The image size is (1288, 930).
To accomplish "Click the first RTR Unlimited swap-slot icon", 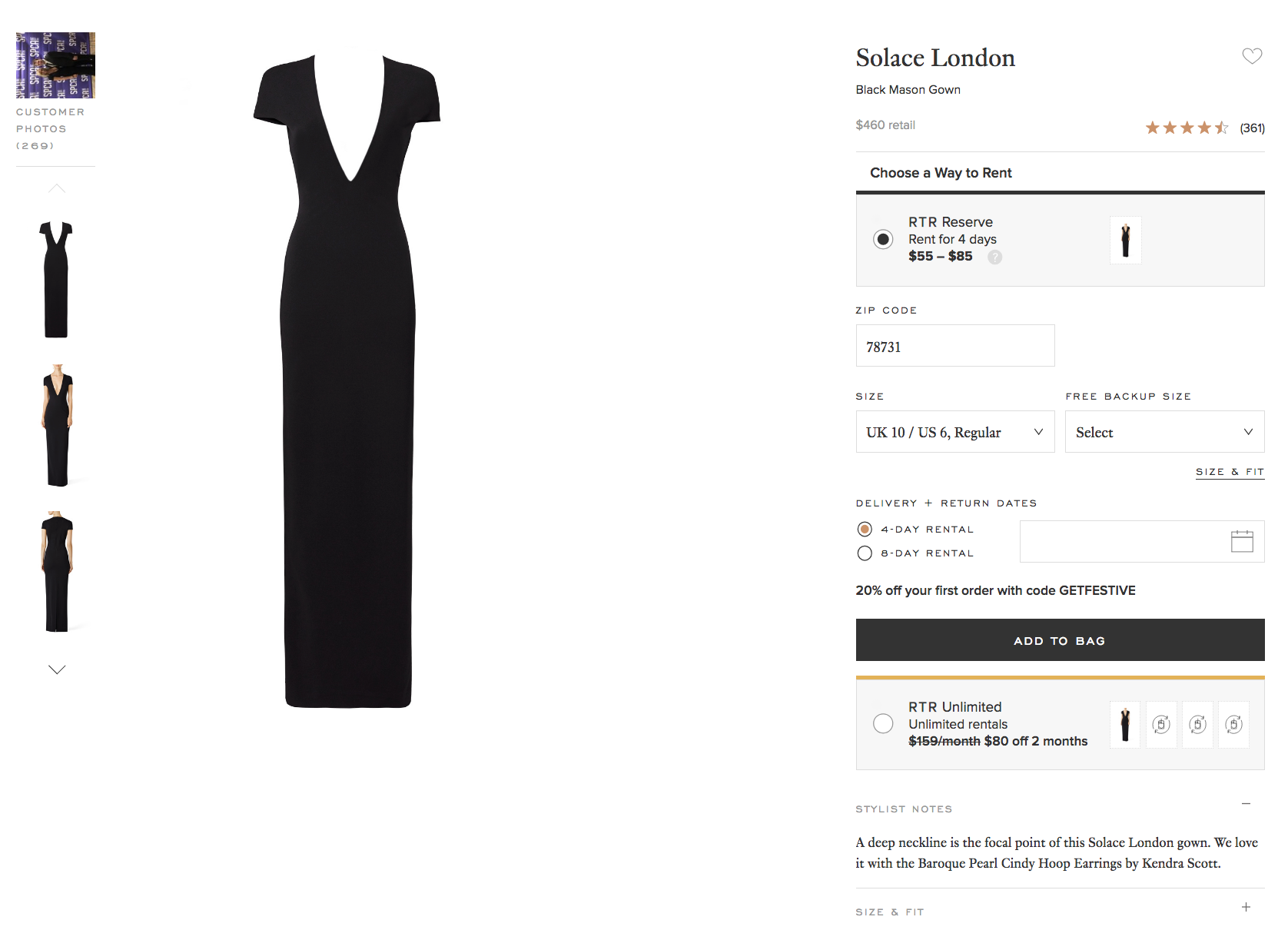I will pyautogui.click(x=1161, y=724).
